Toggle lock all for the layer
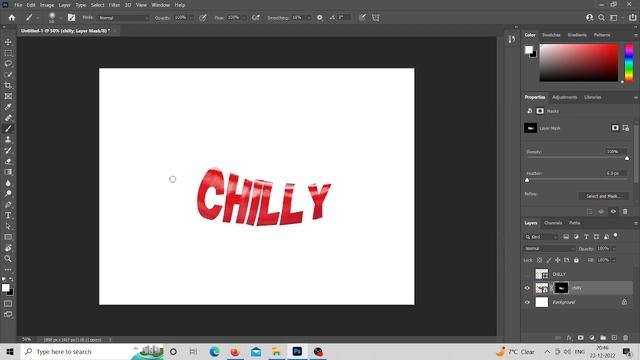 [x=576, y=260]
